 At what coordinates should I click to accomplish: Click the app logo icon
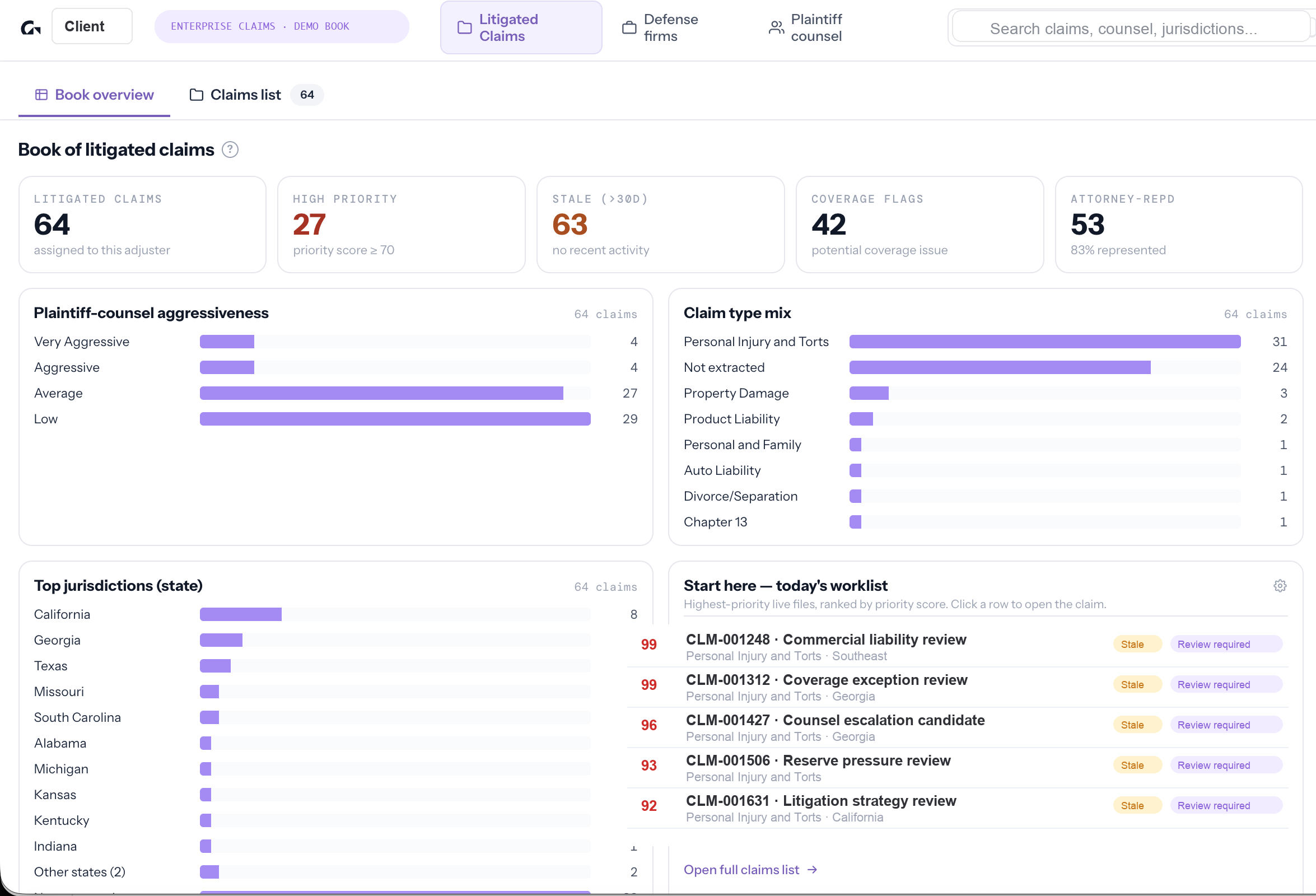pos(31,27)
